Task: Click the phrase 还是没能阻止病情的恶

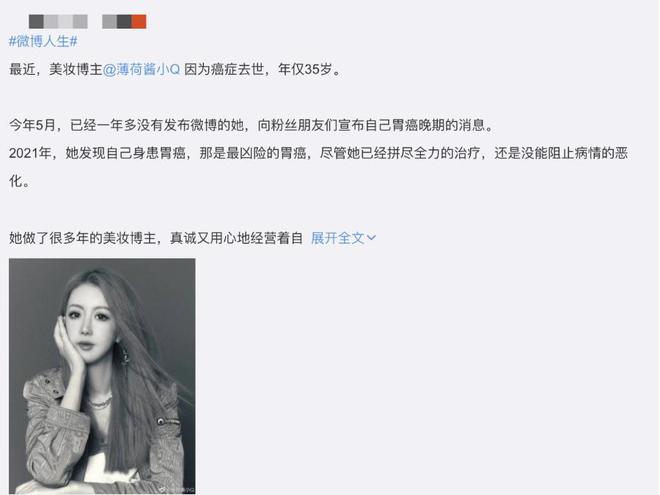Action: [561, 153]
